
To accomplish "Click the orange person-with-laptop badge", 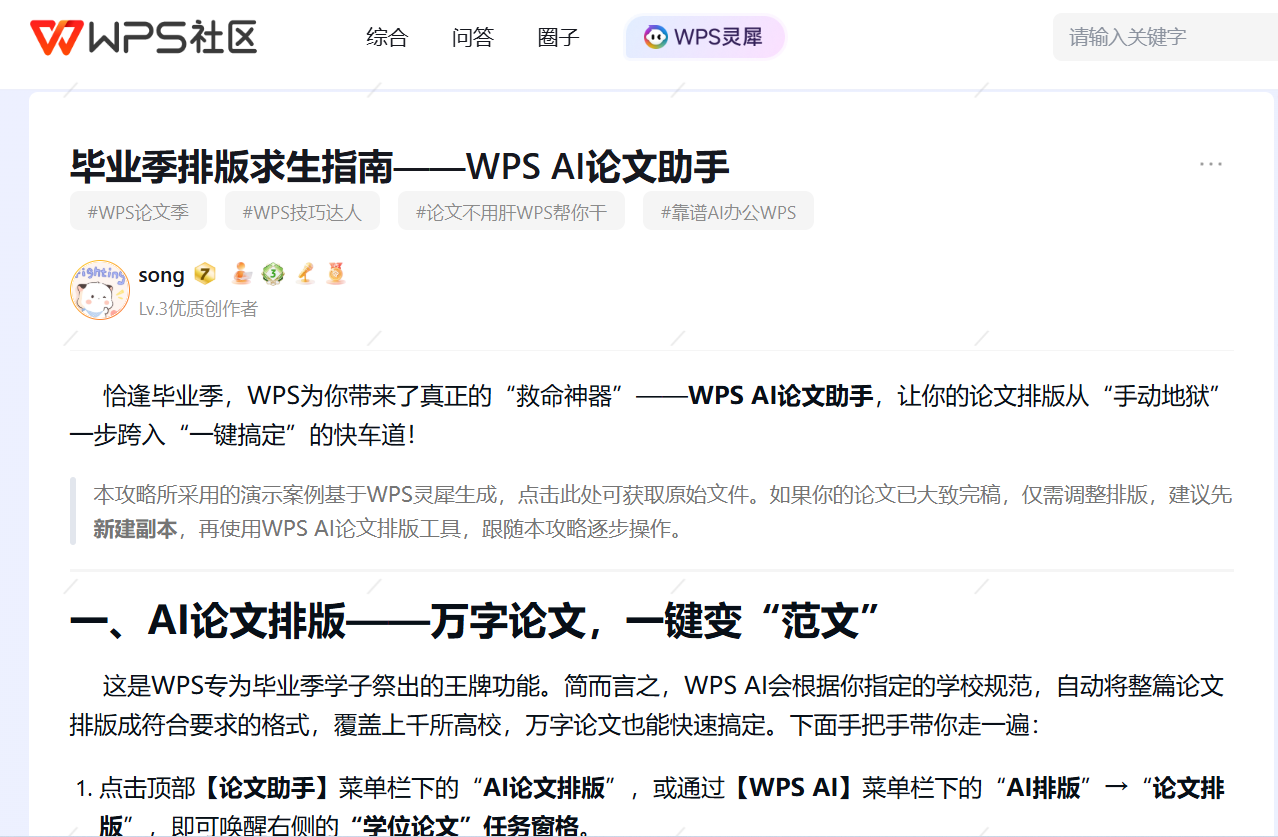I will (242, 273).
